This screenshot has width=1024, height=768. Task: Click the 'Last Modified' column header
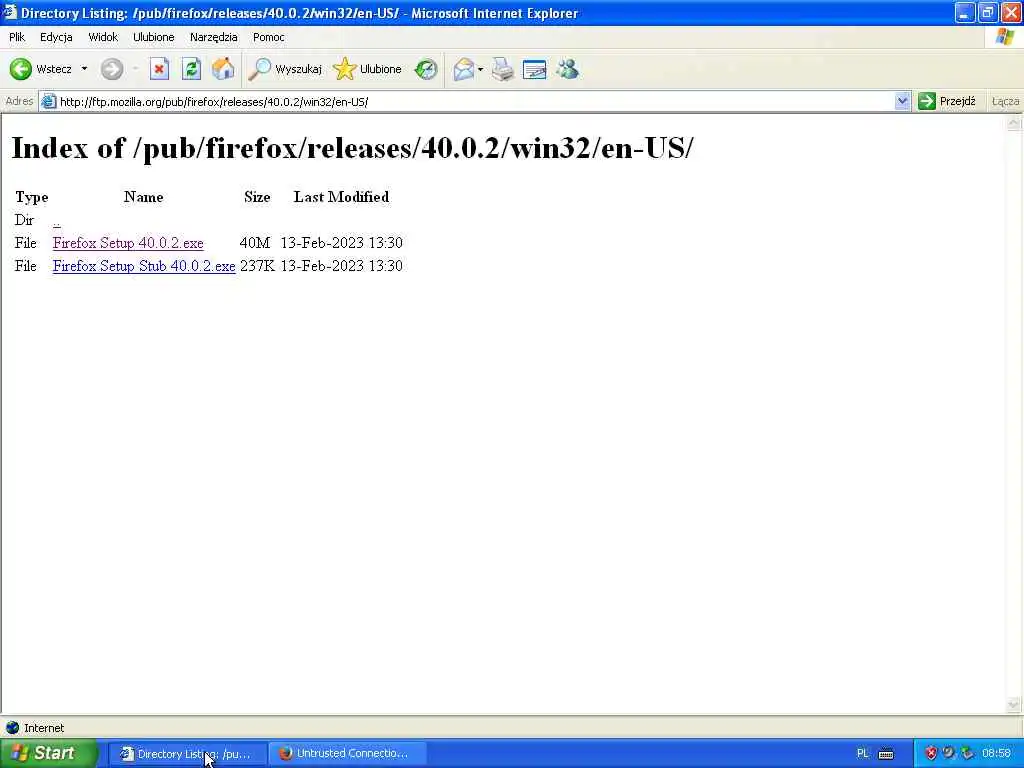(342, 197)
